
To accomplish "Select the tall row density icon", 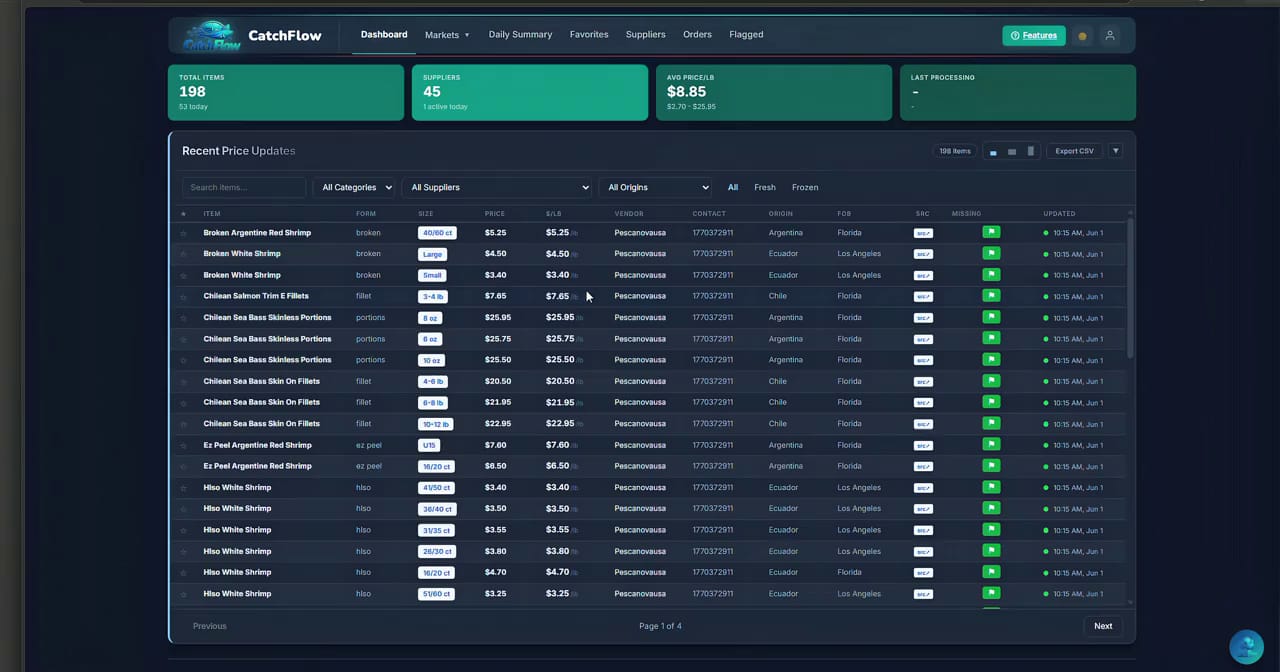I will 1031,151.
